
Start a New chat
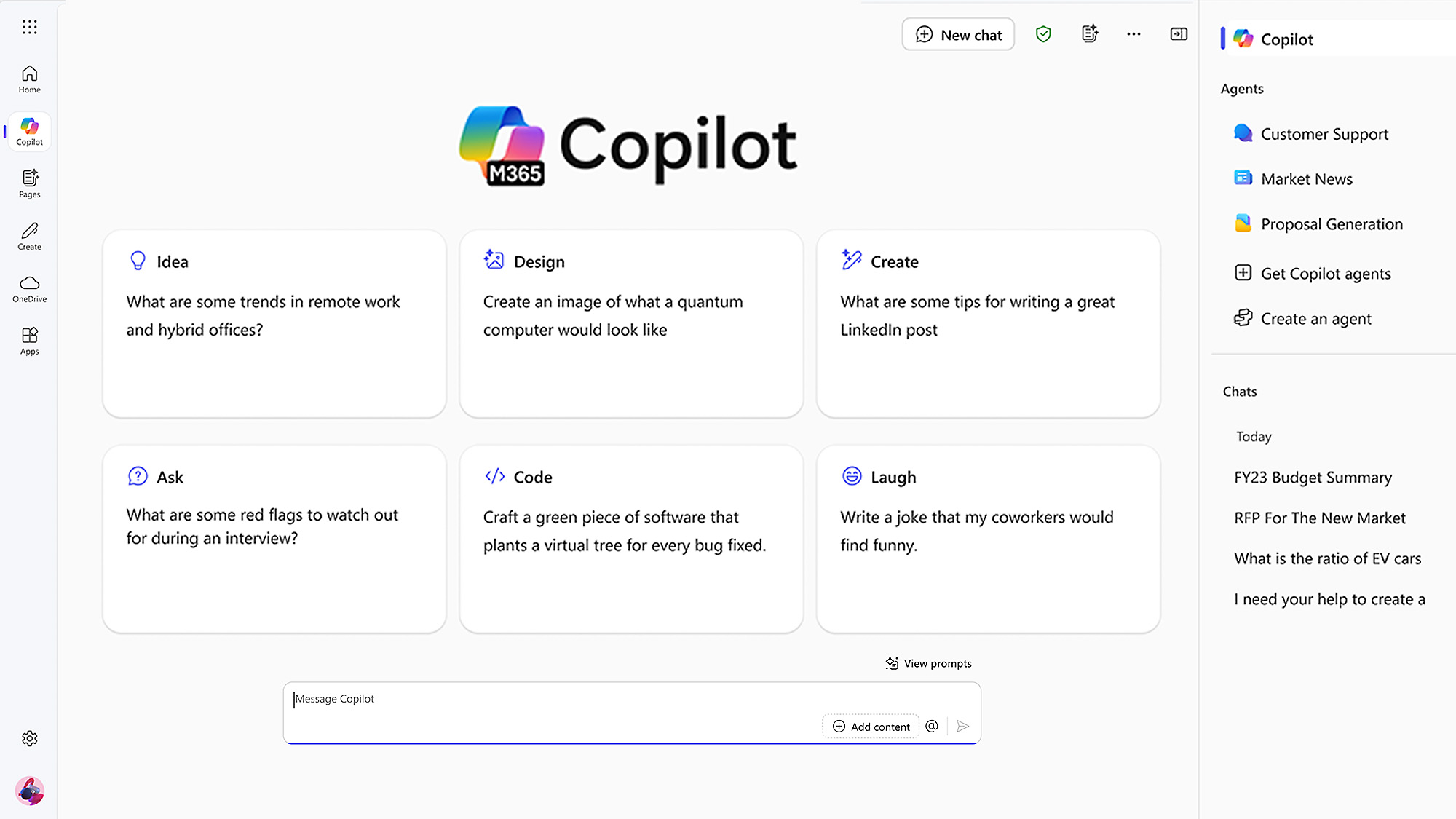[958, 34]
